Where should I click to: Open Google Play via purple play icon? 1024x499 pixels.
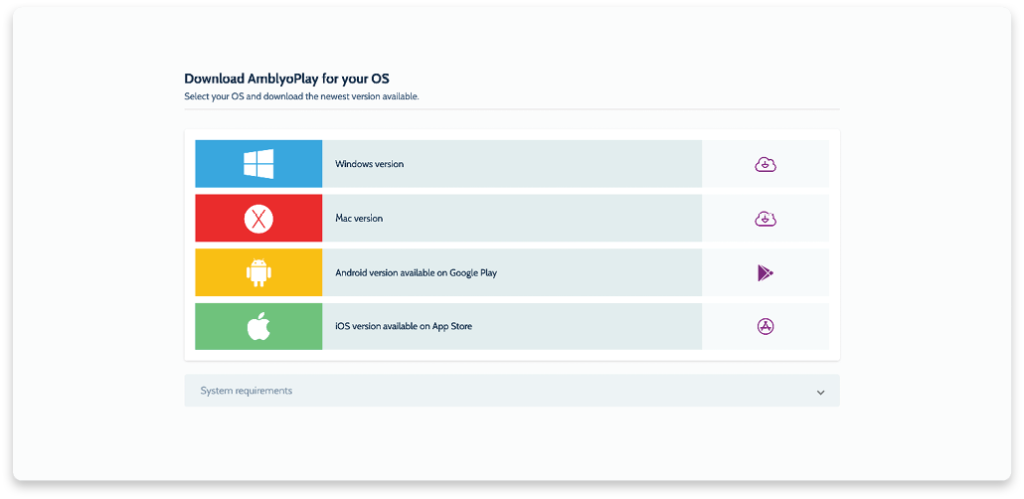(765, 273)
